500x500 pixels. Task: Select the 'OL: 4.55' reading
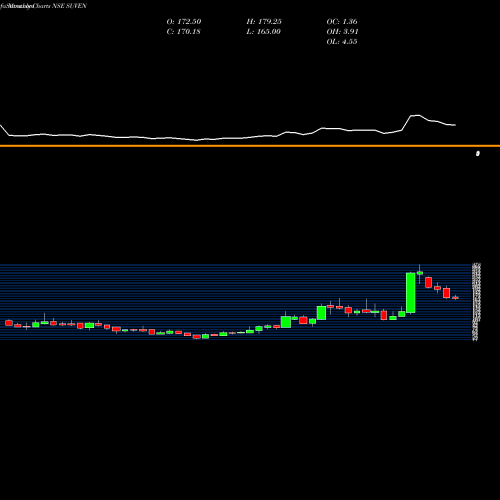tap(342, 42)
